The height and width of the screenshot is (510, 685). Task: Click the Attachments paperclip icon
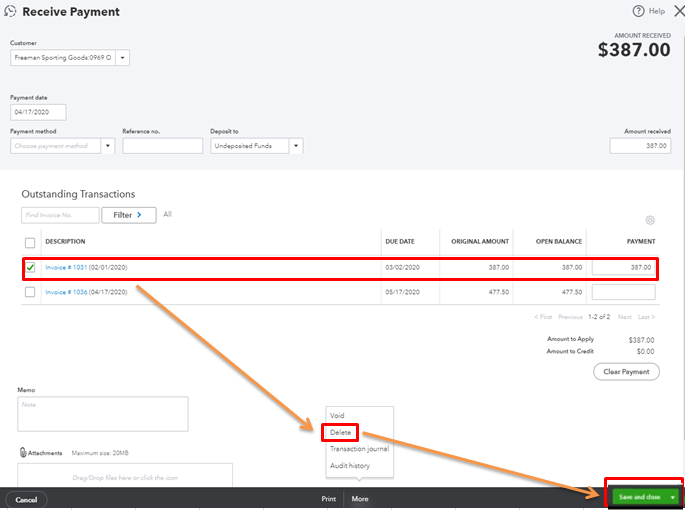pos(23,453)
